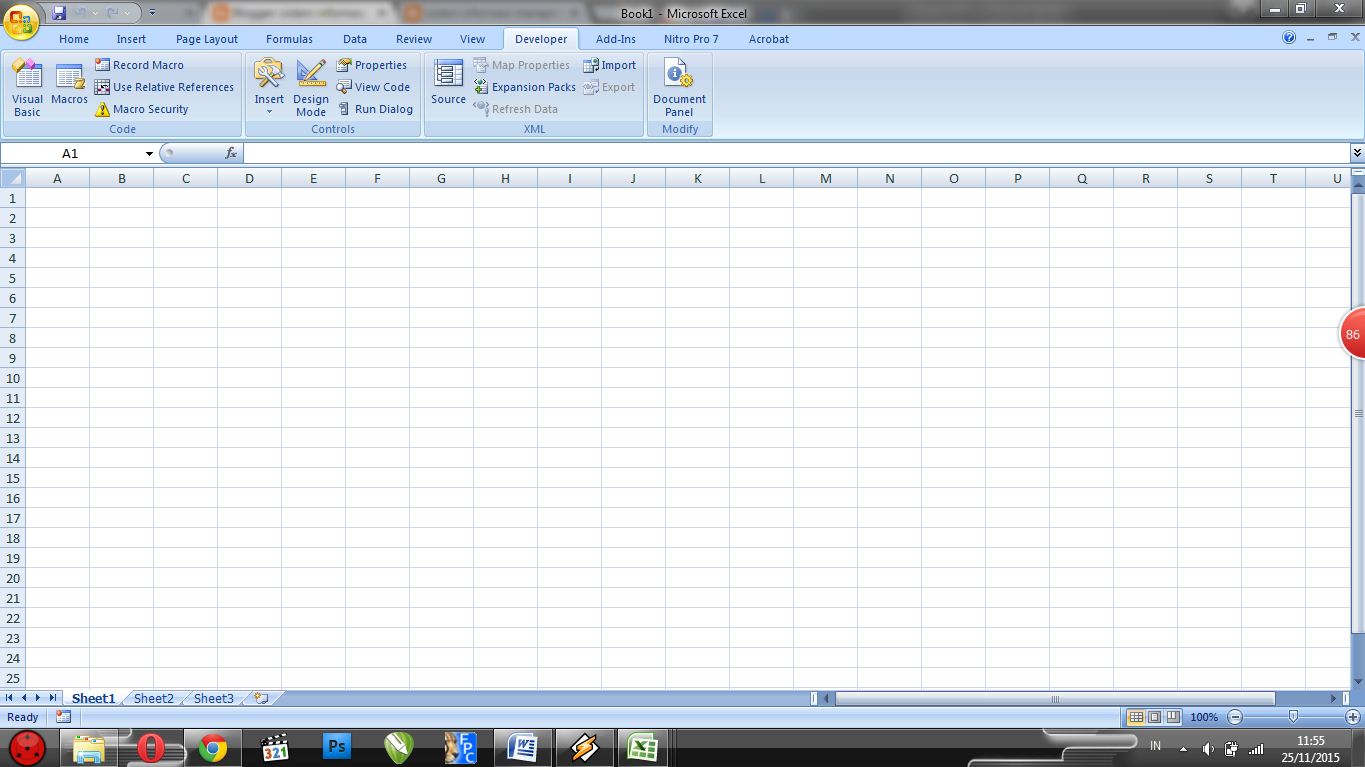Open the Document Panel
Image resolution: width=1365 pixels, height=767 pixels.
[x=679, y=88]
